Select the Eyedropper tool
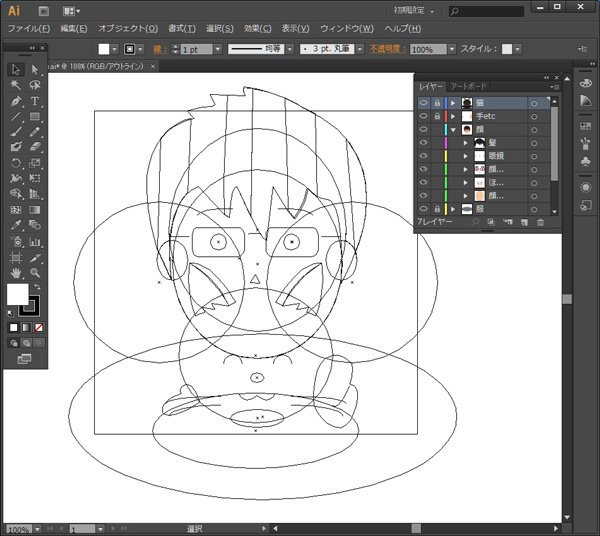 click(16, 225)
